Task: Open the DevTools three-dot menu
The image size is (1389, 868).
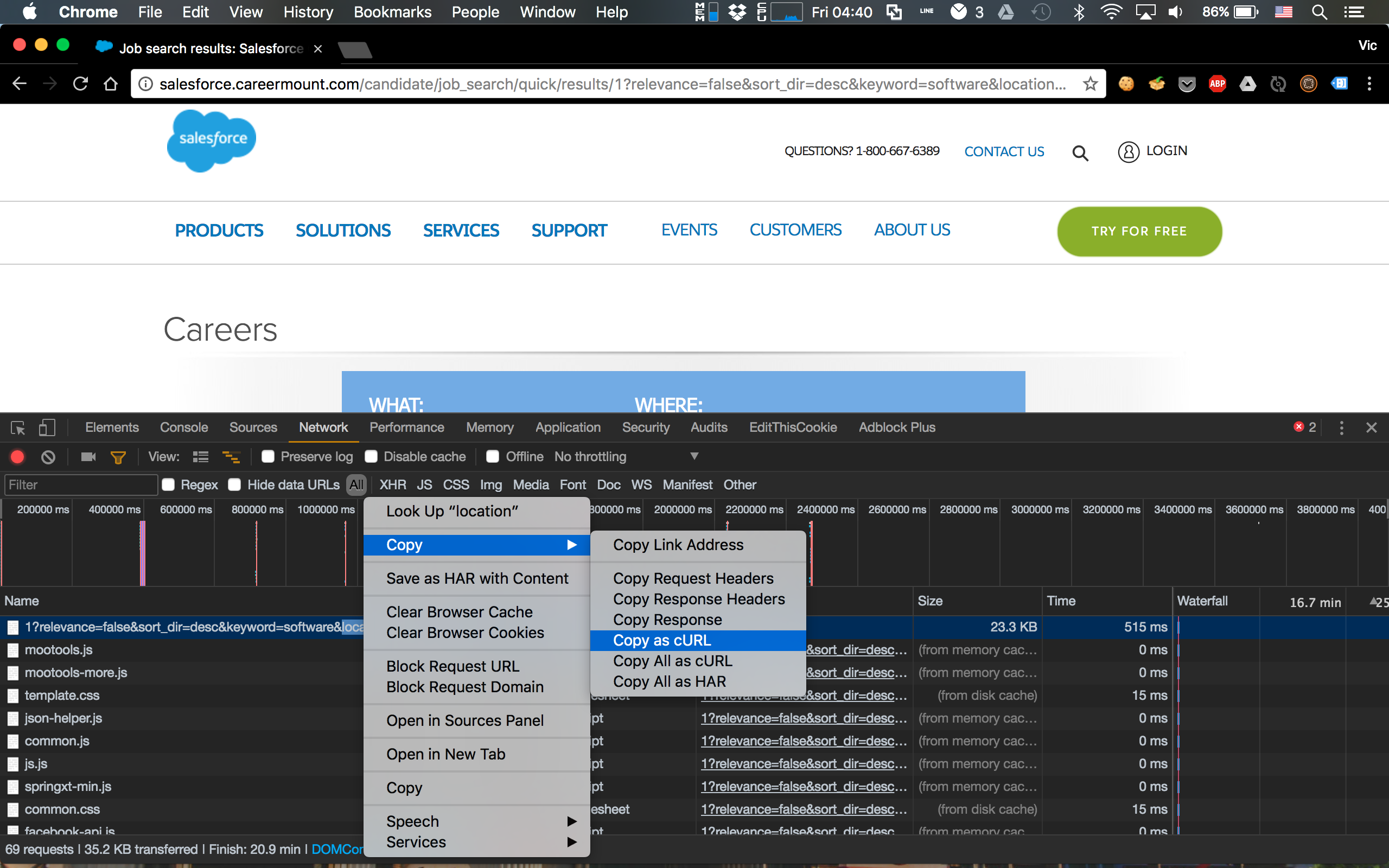Action: pos(1341,427)
